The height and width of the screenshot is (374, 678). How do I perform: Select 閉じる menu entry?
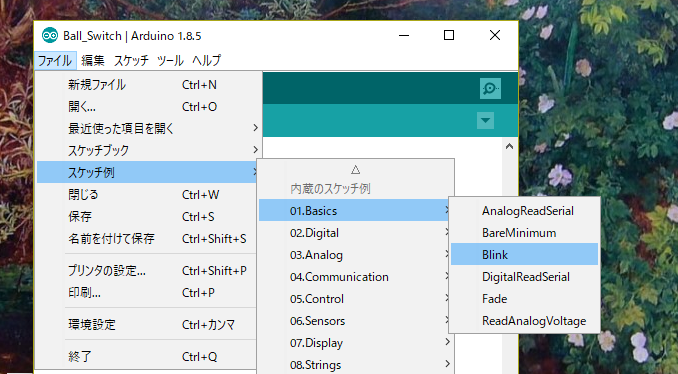pyautogui.click(x=147, y=195)
